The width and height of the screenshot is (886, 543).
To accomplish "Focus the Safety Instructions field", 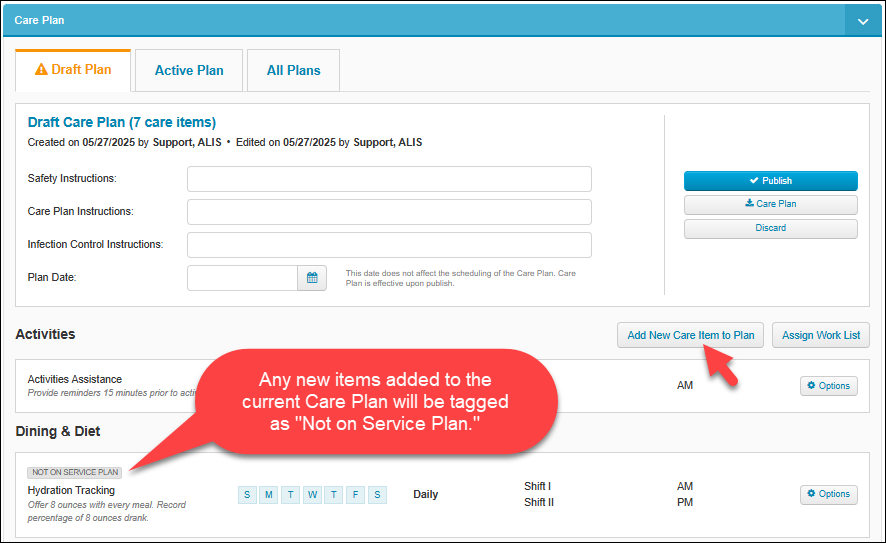I will pyautogui.click(x=389, y=179).
